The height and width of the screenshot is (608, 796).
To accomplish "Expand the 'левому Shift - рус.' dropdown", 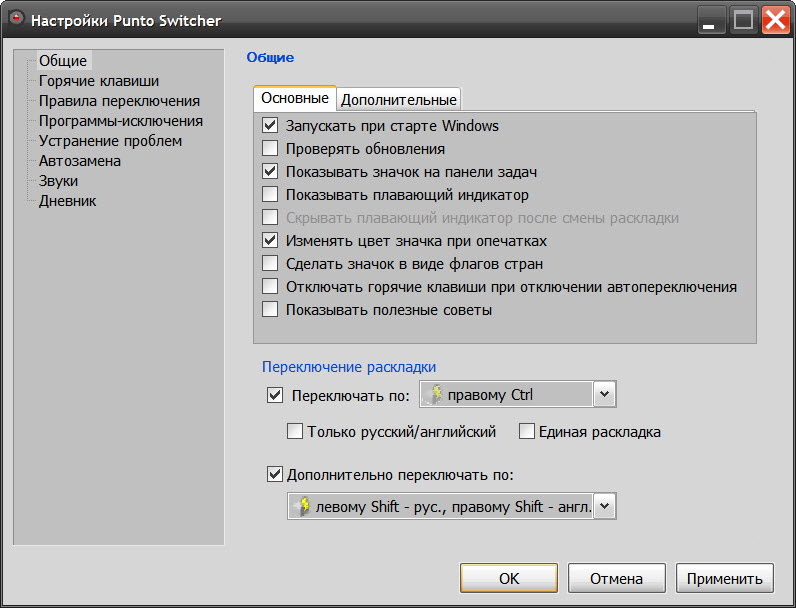I will [603, 507].
